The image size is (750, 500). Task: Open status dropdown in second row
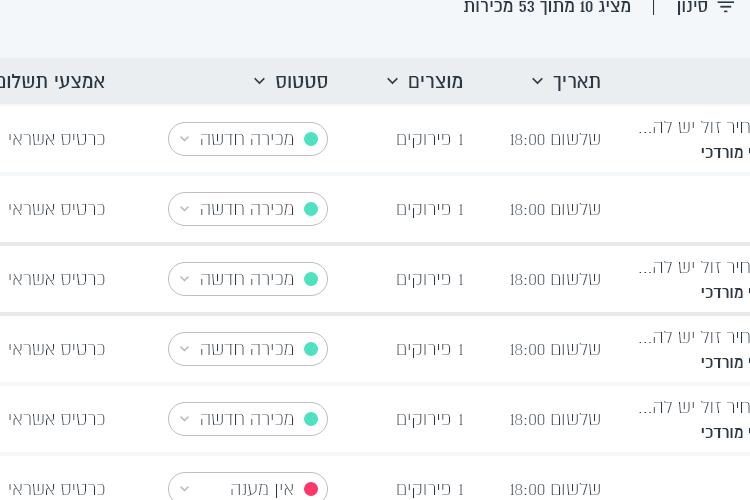coord(248,209)
